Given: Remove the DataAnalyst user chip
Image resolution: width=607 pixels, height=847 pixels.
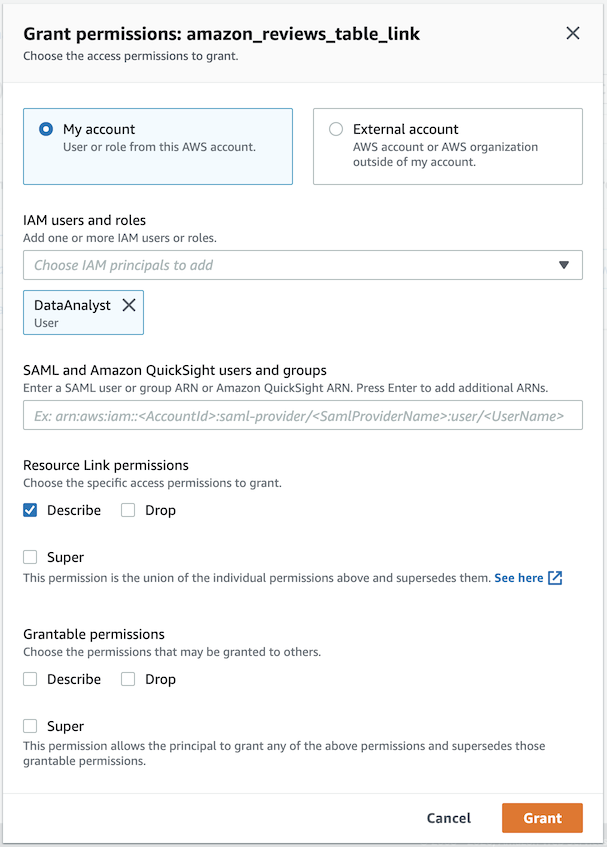Looking at the screenshot, I should pyautogui.click(x=129, y=305).
